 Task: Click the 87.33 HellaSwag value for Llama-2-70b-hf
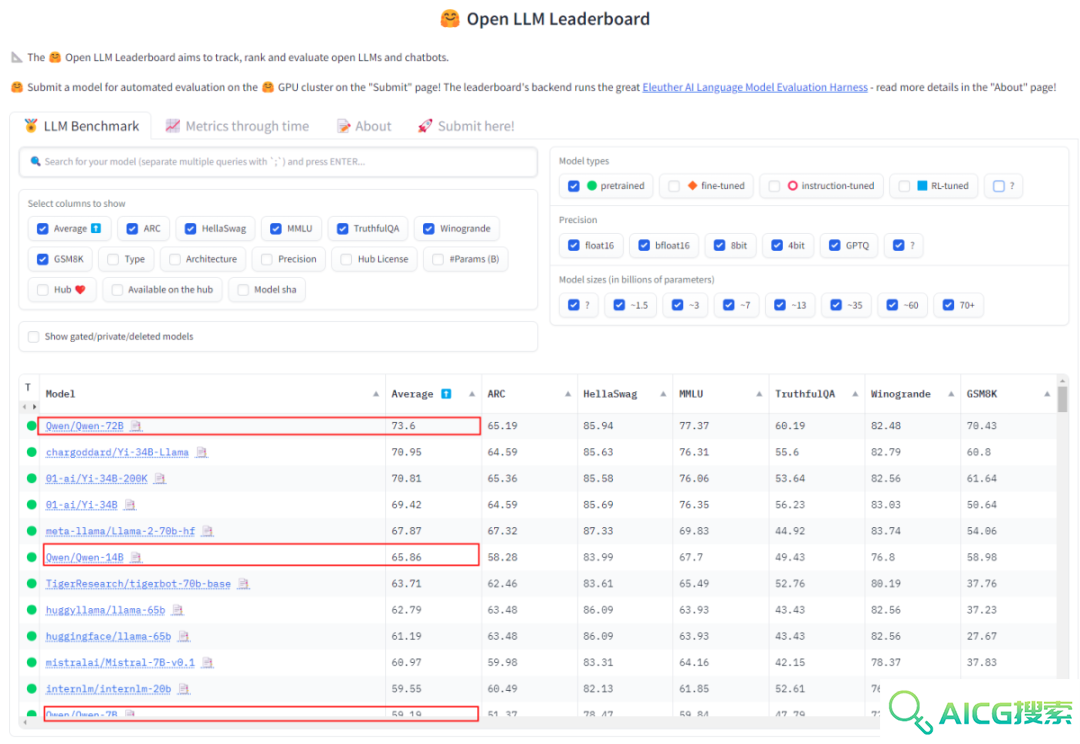pyautogui.click(x=598, y=531)
